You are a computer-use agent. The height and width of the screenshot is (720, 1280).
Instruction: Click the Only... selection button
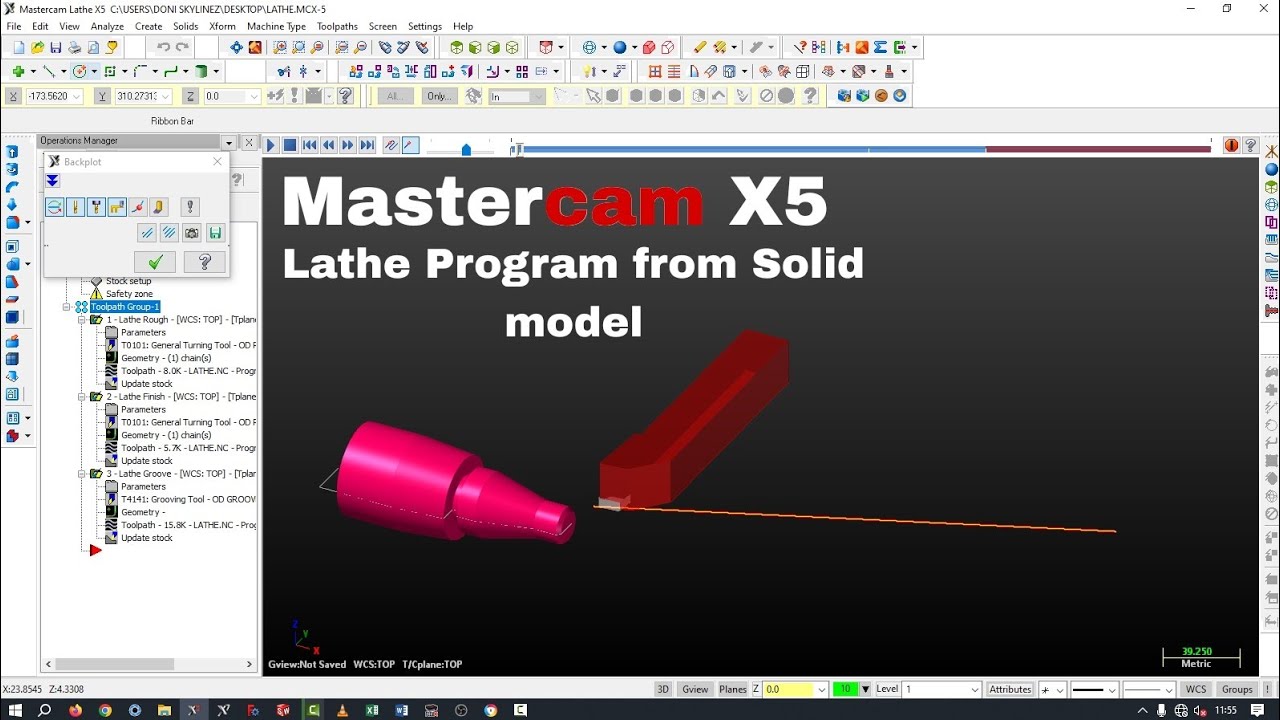click(439, 96)
